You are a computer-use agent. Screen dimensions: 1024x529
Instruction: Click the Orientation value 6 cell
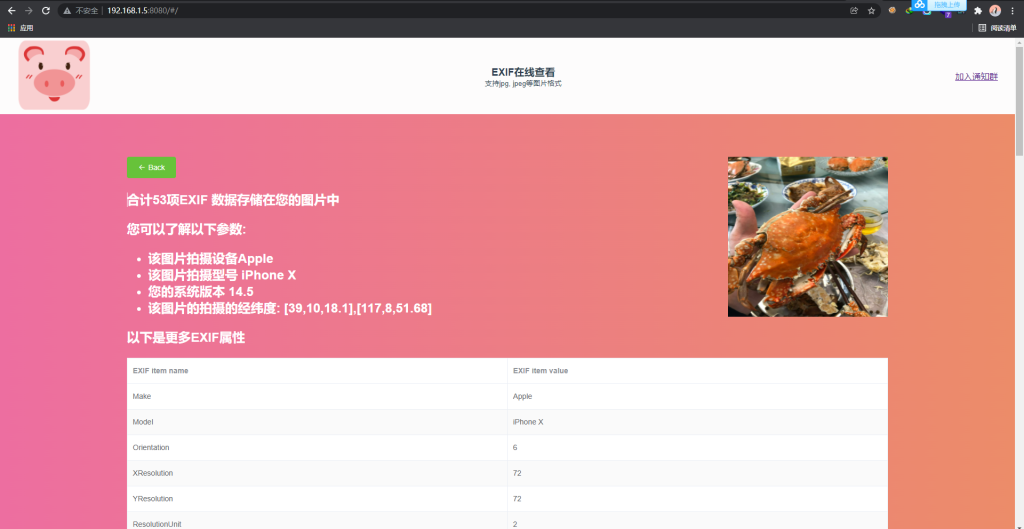click(697, 447)
